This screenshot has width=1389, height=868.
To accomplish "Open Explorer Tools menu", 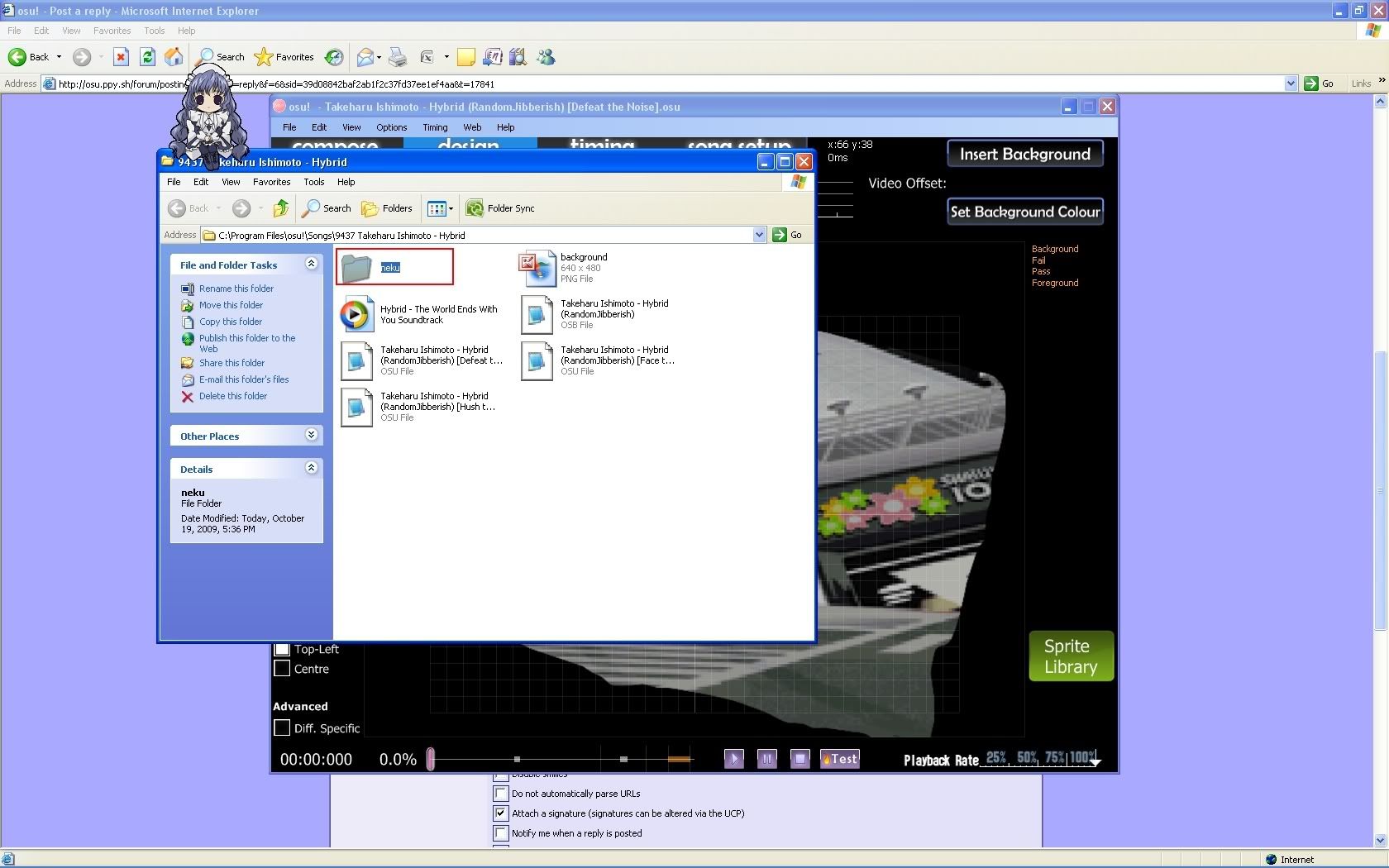I will point(313,182).
